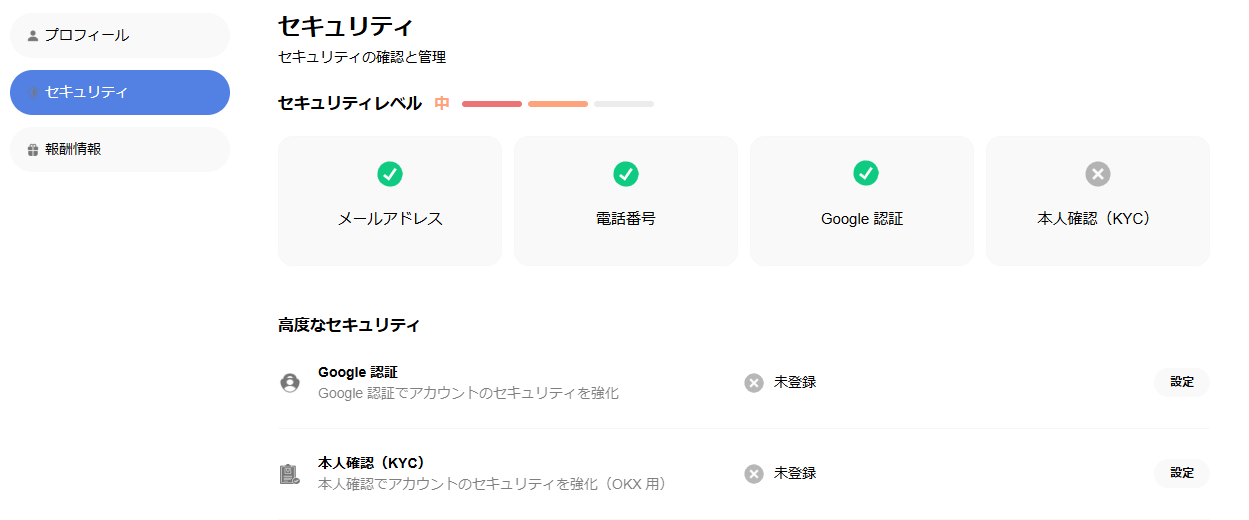Click the 本人確認（KYC）row clipboard icon
1249x520 pixels.
290,474
